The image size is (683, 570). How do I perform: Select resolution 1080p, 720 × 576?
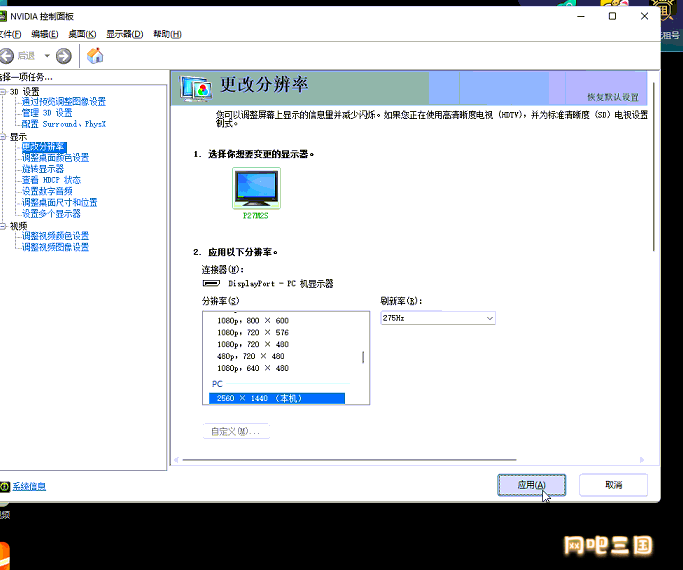253,333
